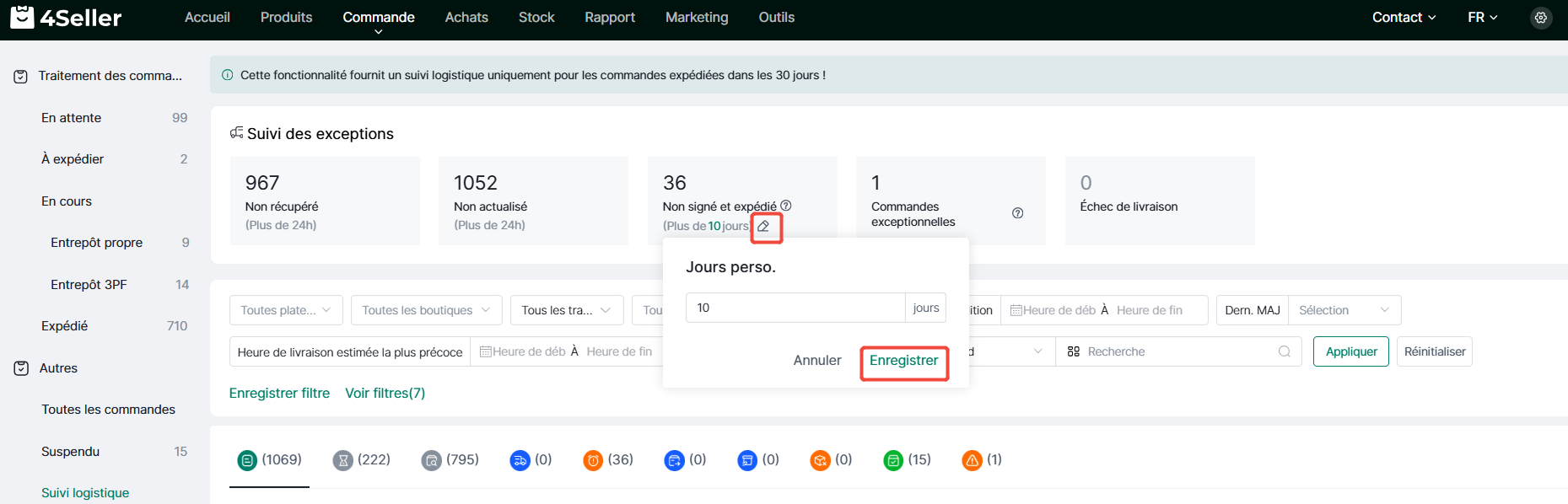
Task: Select the warning triangle tab with 1
Action: pos(983,460)
